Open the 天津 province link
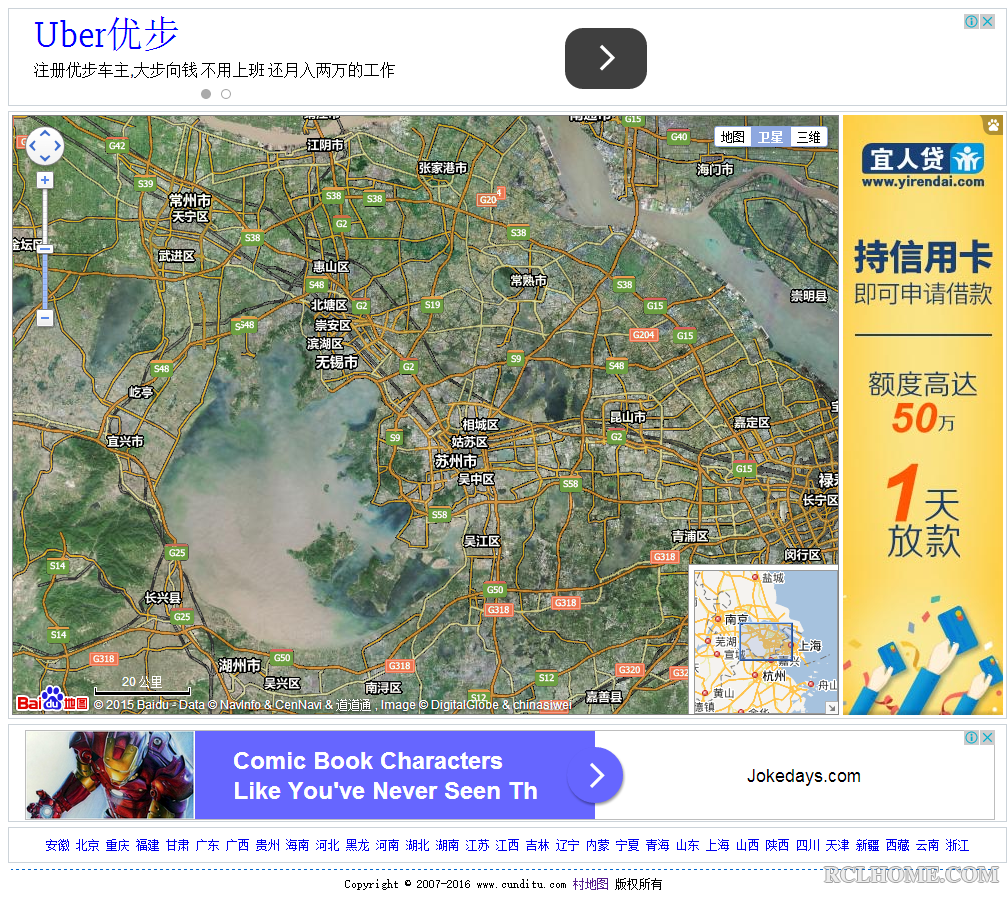 [x=837, y=845]
